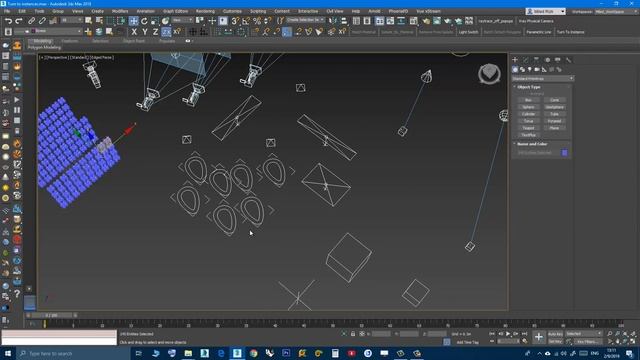This screenshot has width=640, height=360.
Task: Toggle Percent Snap icon
Action: pos(257,21)
